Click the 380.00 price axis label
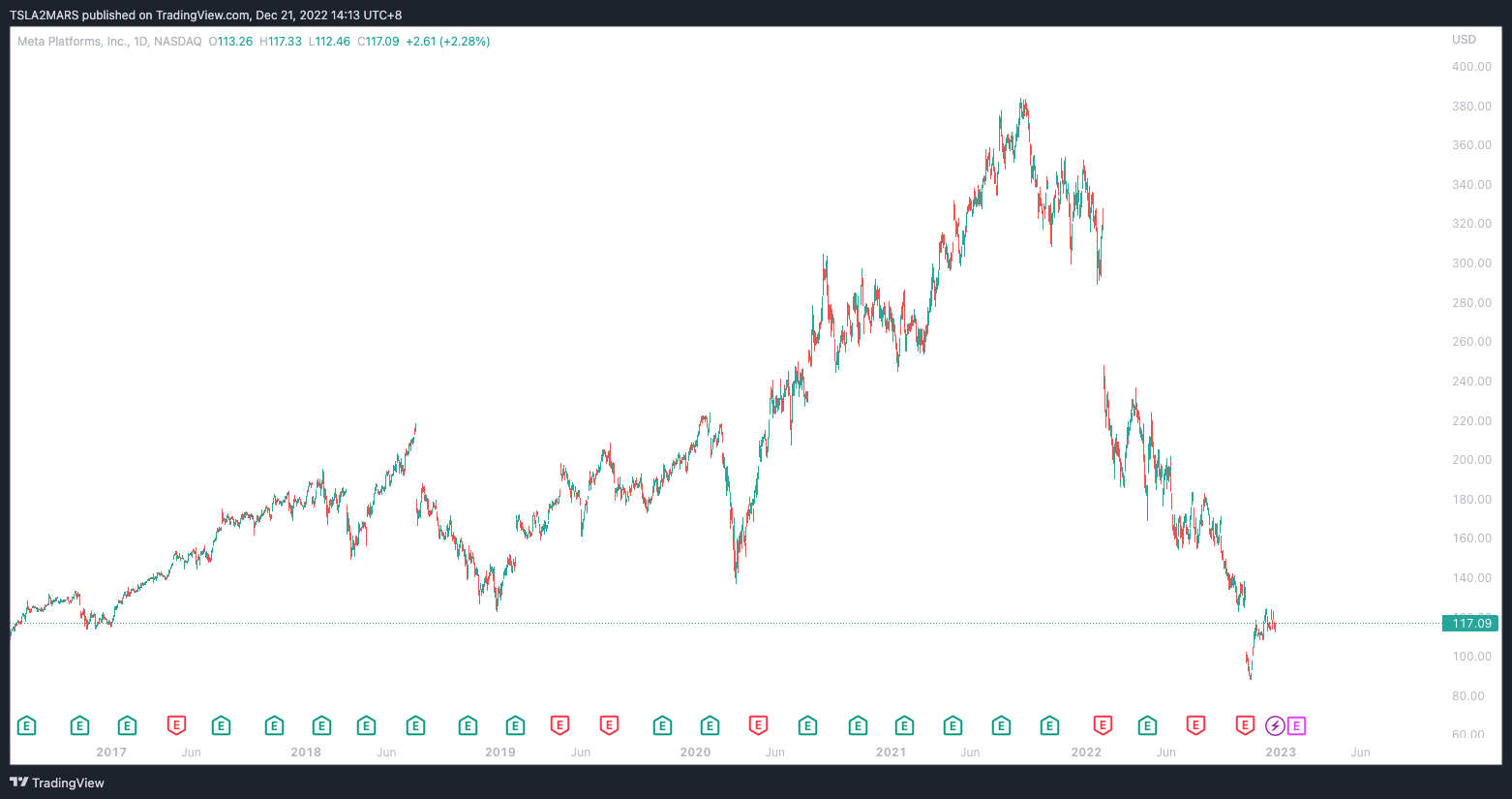Viewport: 1512px width, 799px height. pyautogui.click(x=1471, y=107)
